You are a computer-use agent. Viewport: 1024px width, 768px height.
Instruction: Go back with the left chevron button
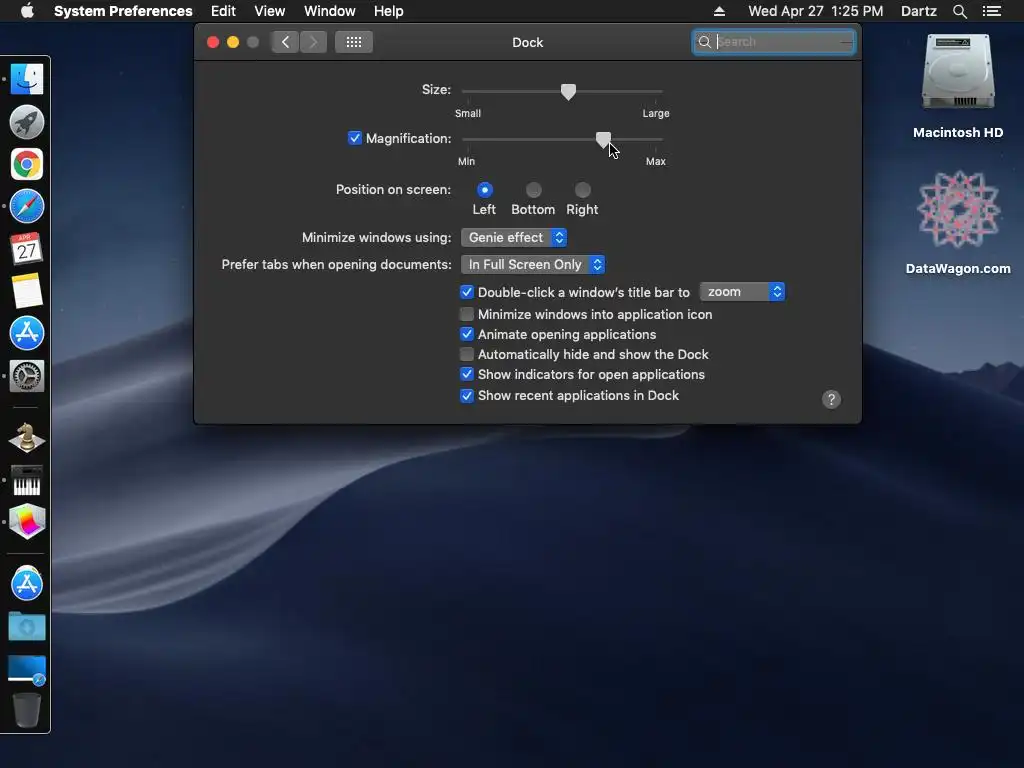pos(285,42)
